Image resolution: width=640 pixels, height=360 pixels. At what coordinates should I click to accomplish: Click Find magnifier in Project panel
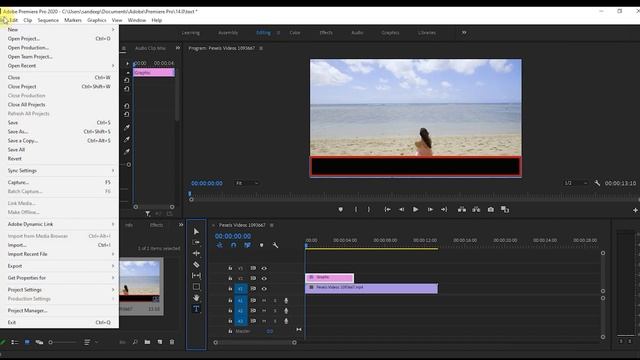135,342
